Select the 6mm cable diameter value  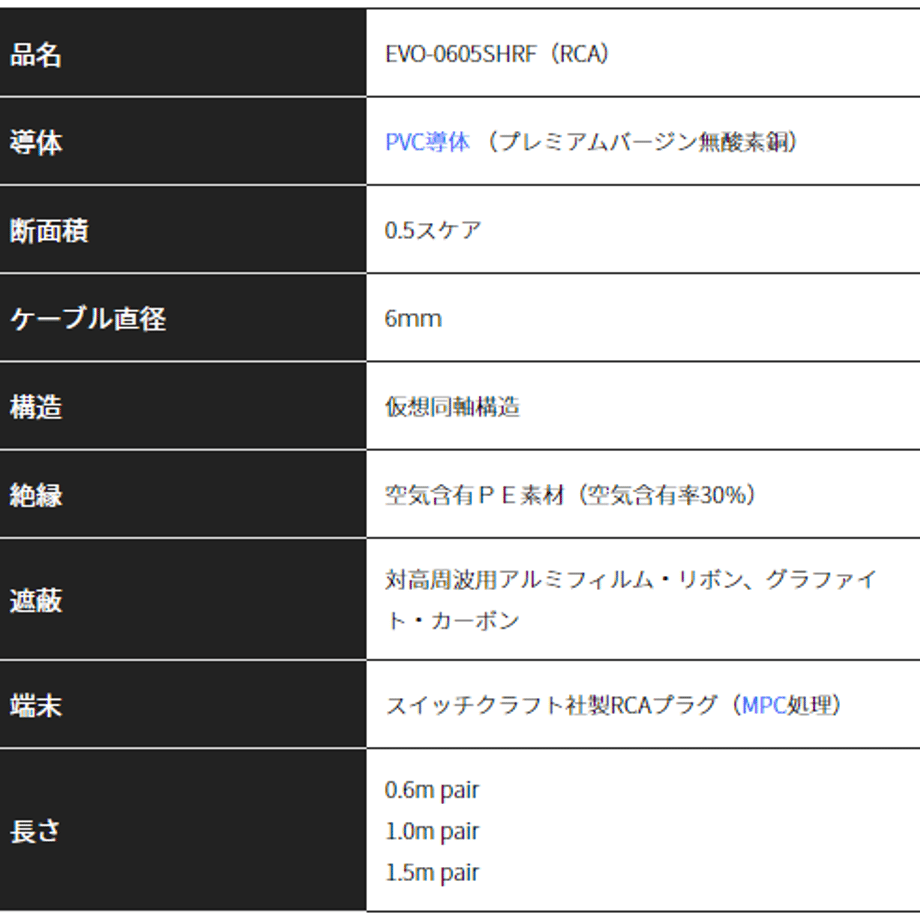point(413,319)
